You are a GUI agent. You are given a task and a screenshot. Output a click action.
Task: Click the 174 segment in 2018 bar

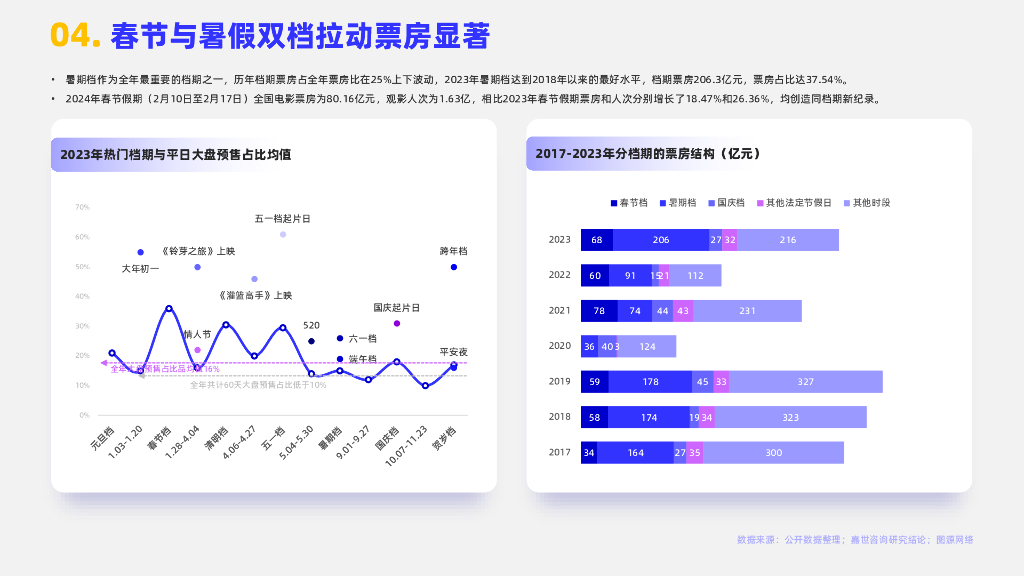[x=649, y=417]
